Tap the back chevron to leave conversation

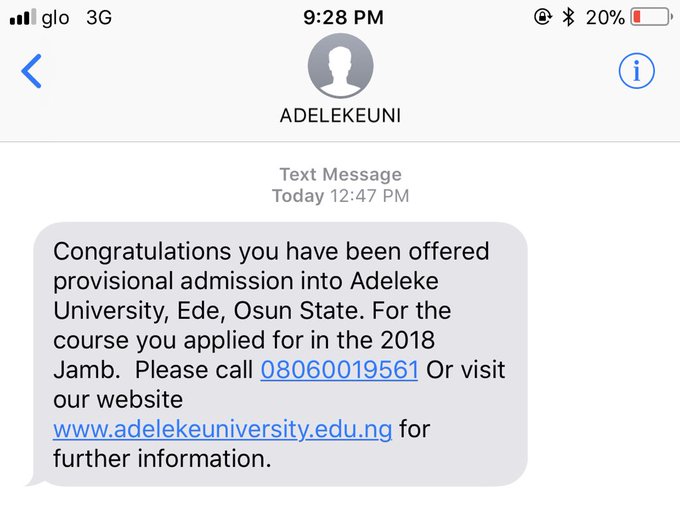click(x=32, y=71)
